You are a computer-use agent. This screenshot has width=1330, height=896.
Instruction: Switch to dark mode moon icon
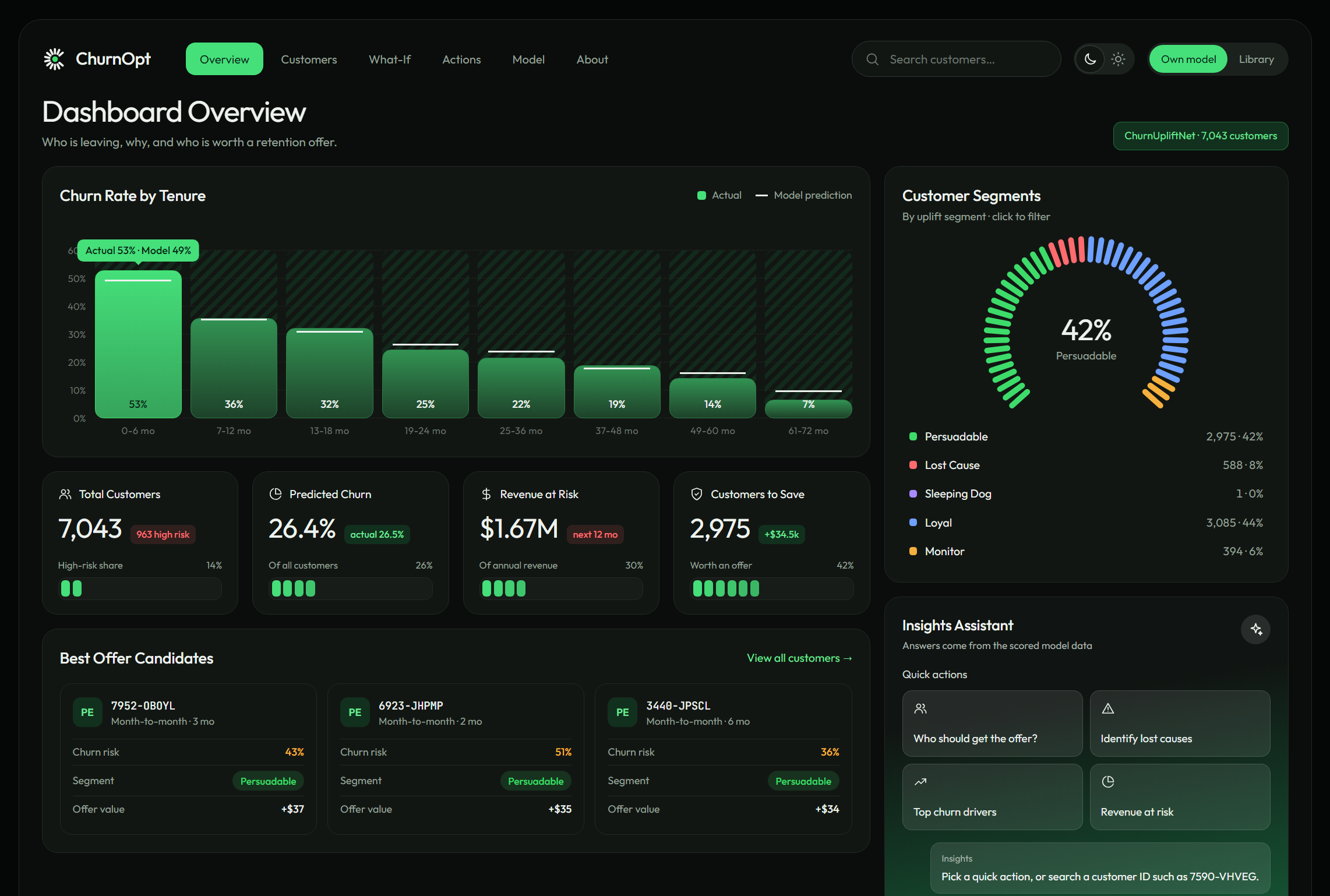pos(1090,59)
